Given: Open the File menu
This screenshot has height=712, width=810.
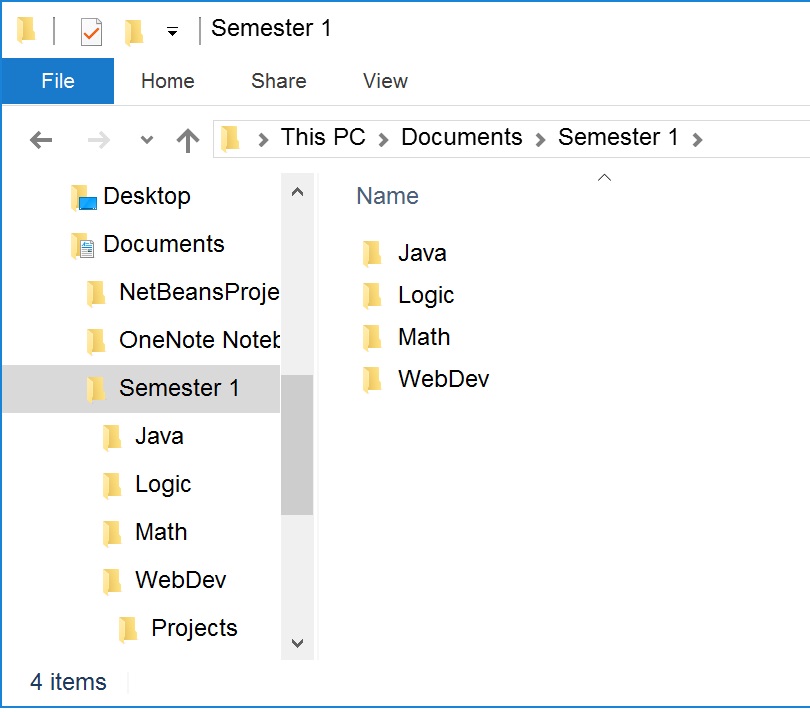Looking at the screenshot, I should [x=57, y=81].
